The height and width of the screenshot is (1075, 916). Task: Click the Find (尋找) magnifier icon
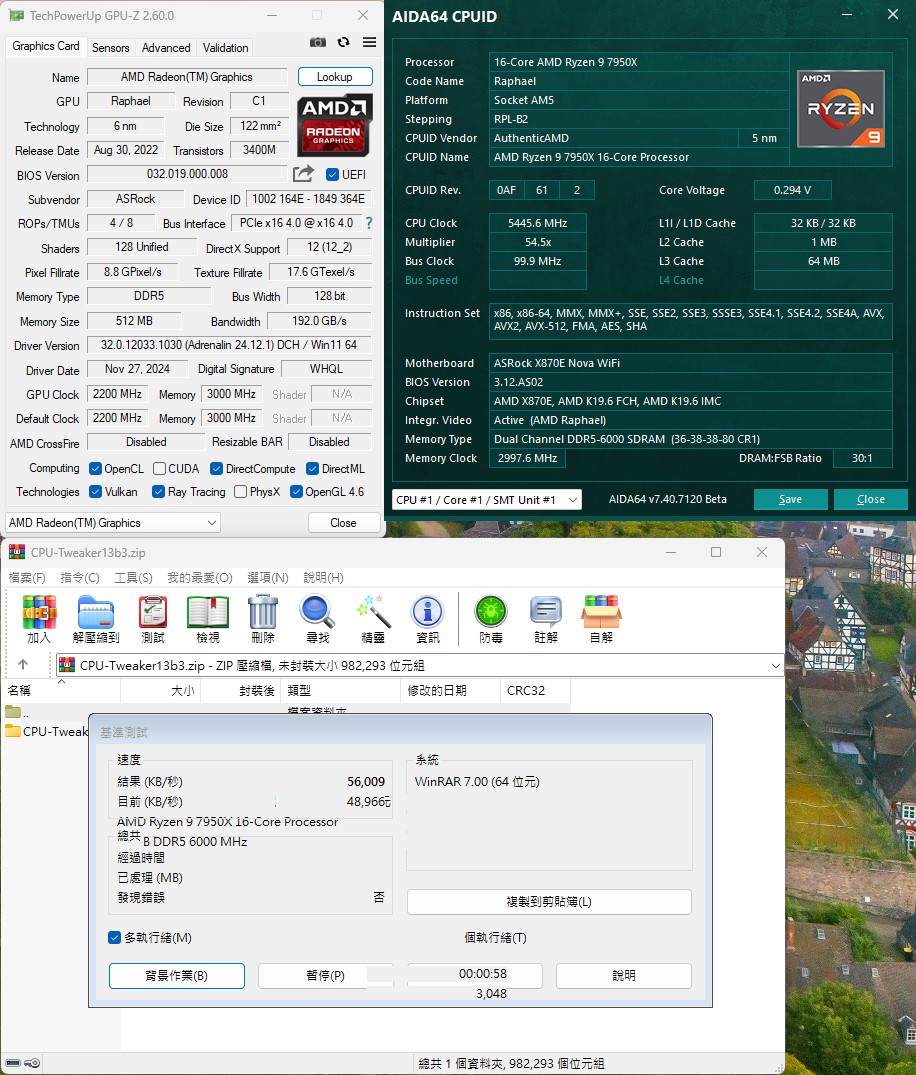(x=317, y=620)
